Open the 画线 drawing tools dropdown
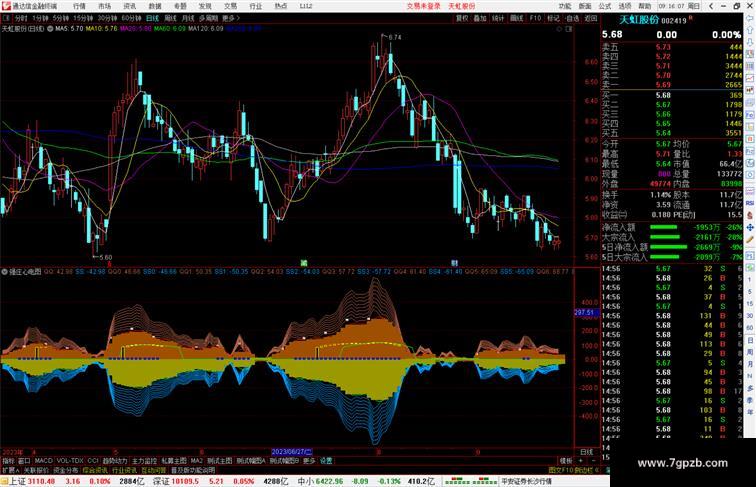756x487 pixels. point(516,18)
